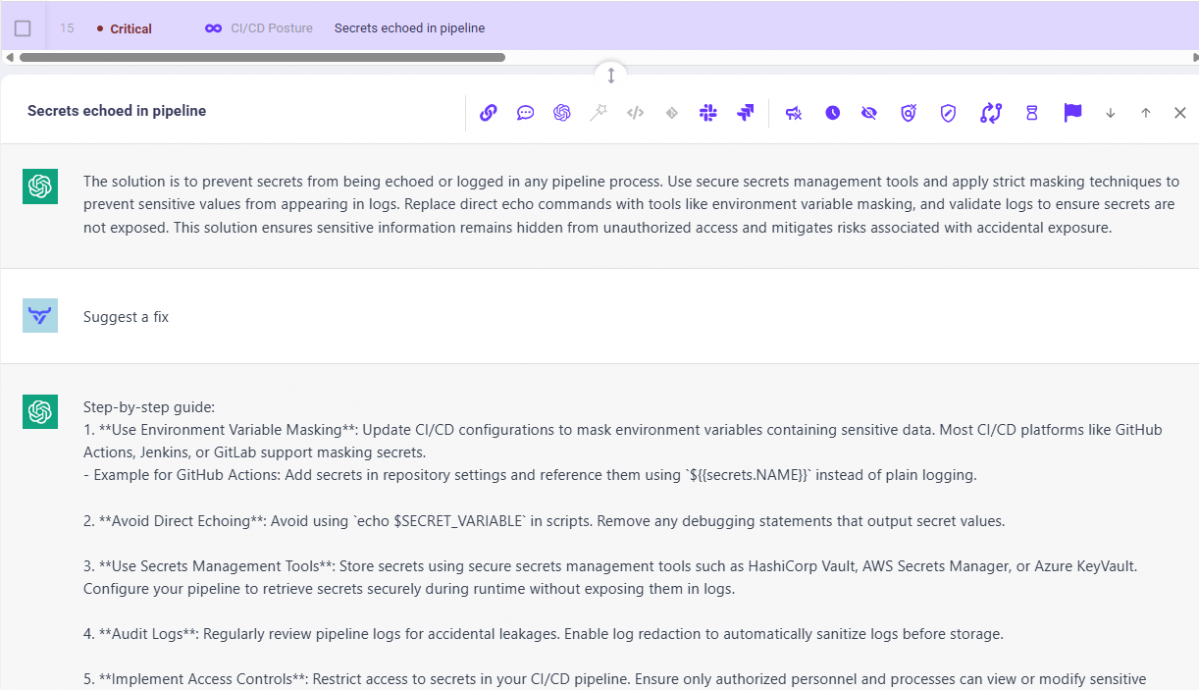The width and height of the screenshot is (1199, 690).
Task: Select the checkbox for finding row 15
Action: coord(23,28)
